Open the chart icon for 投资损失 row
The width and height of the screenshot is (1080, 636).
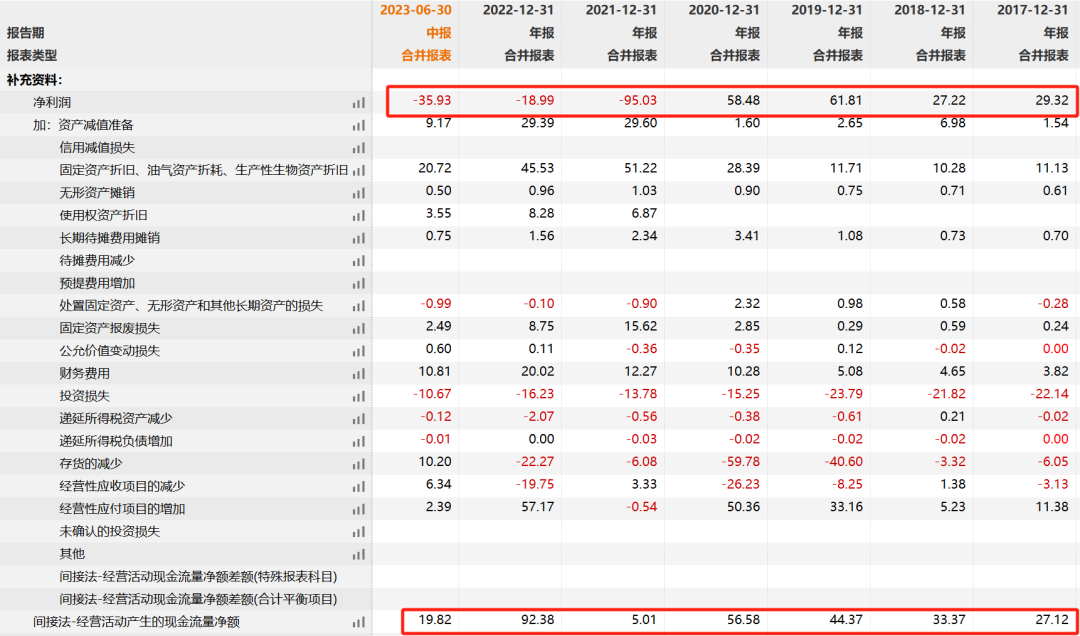pyautogui.click(x=358, y=396)
